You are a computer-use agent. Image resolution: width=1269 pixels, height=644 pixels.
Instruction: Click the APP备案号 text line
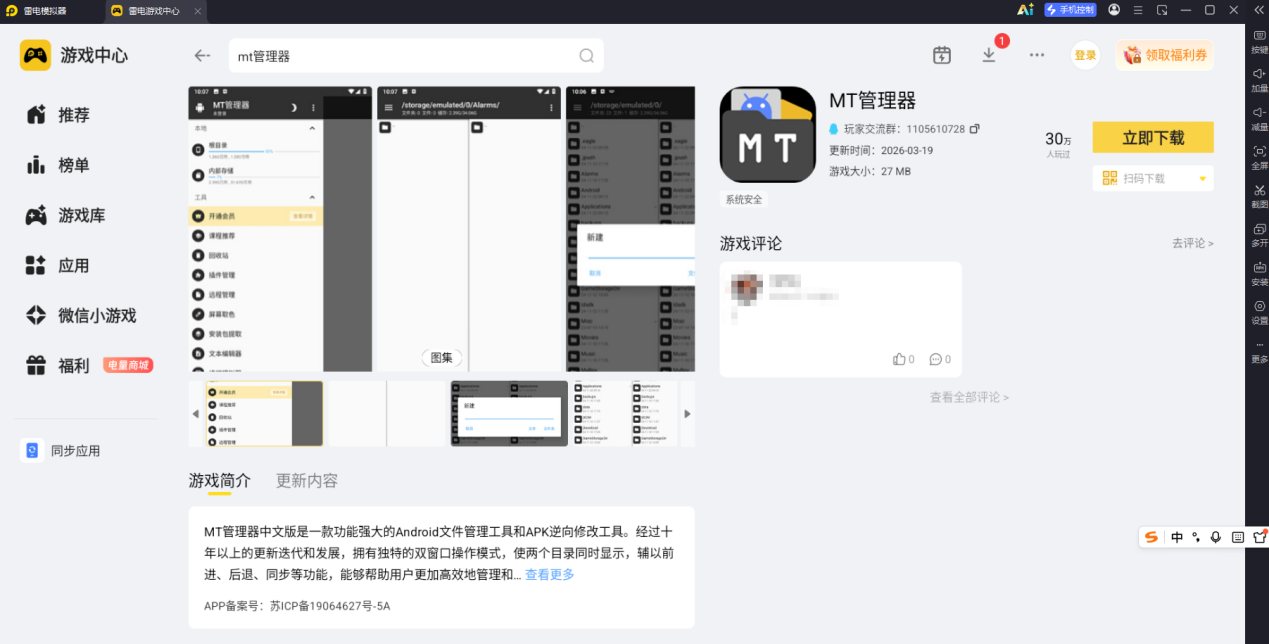(x=297, y=606)
